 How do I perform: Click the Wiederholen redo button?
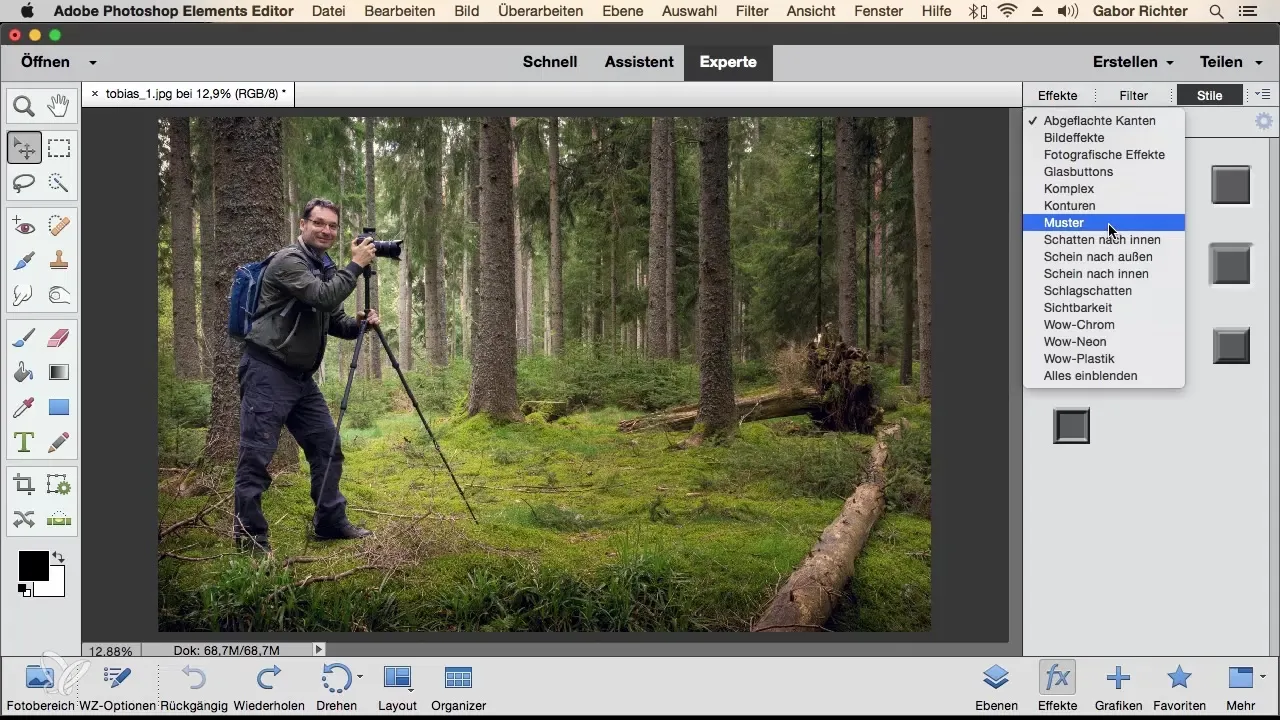click(x=269, y=688)
